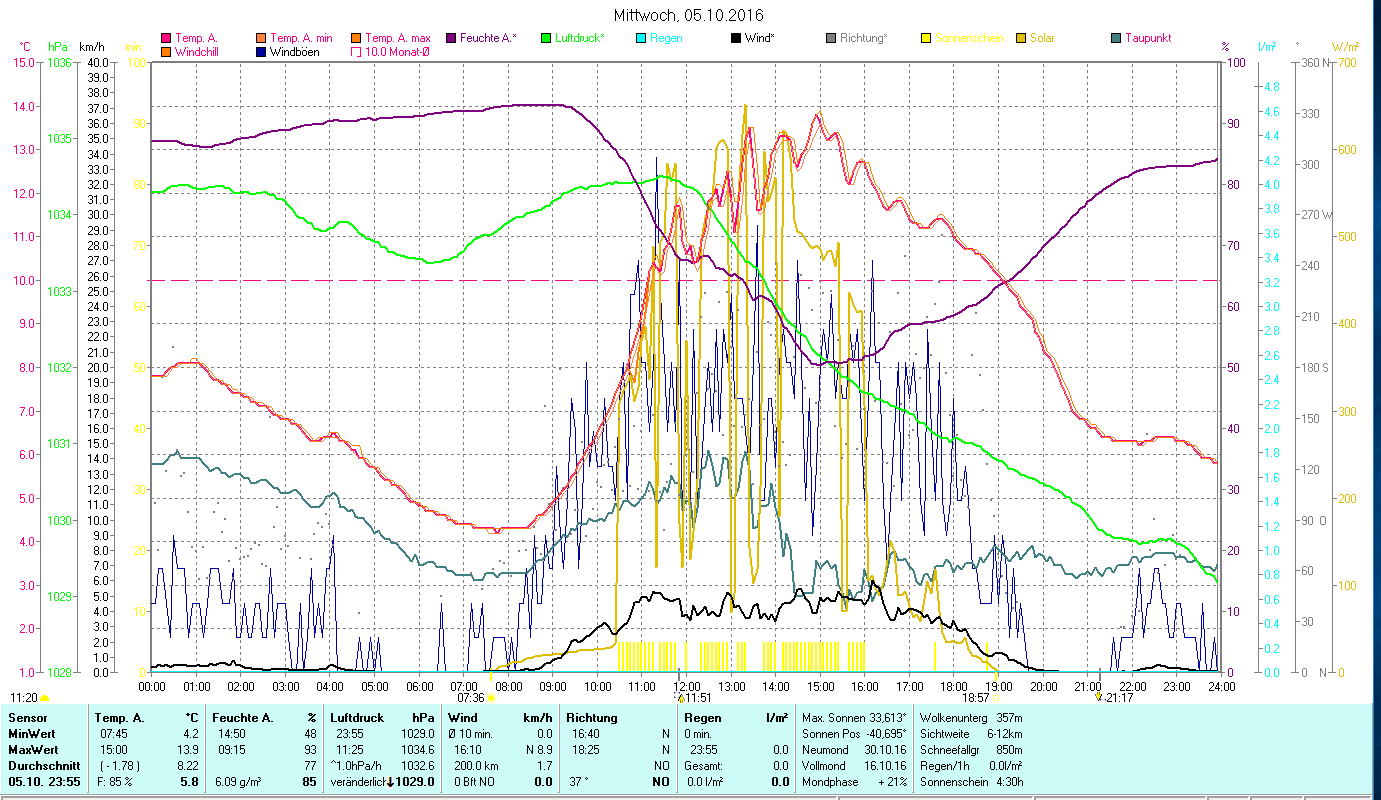Click the 0 Bft NO wind value

(474, 781)
